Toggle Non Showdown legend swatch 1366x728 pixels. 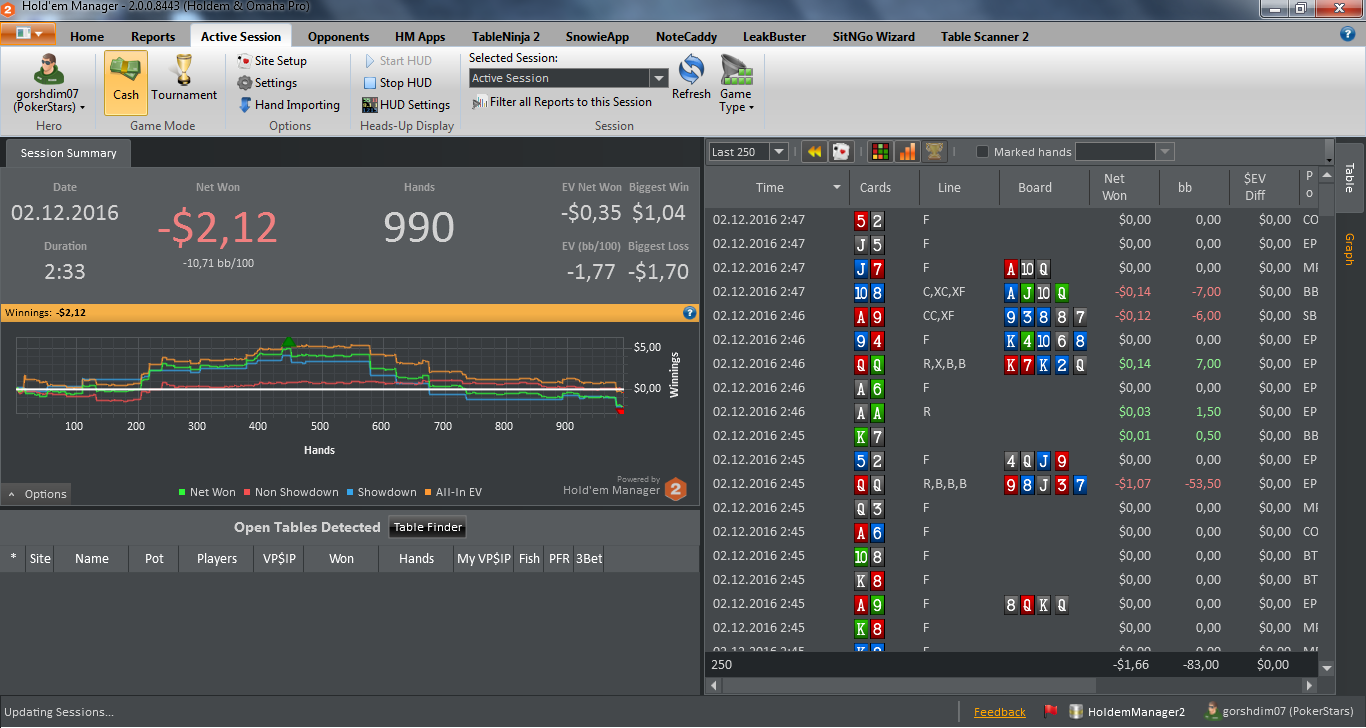[x=247, y=492]
